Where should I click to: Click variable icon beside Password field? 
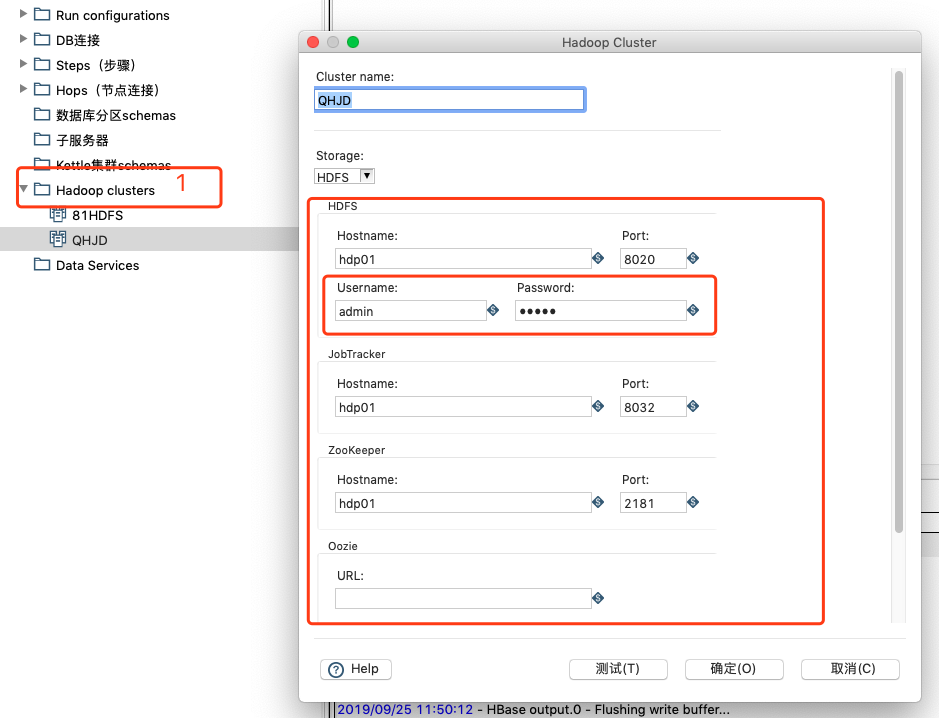[693, 310]
